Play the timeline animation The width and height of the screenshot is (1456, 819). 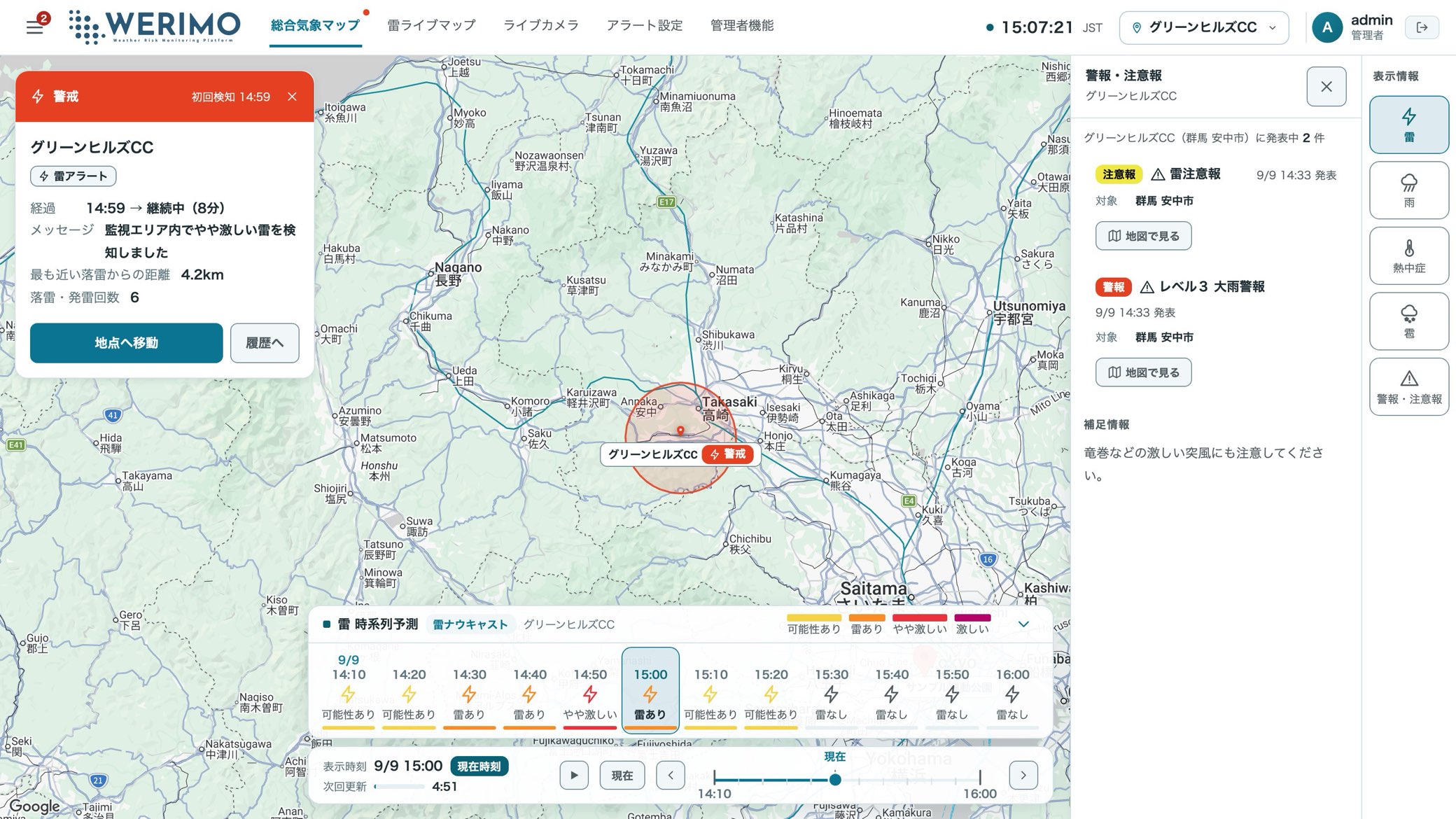574,775
